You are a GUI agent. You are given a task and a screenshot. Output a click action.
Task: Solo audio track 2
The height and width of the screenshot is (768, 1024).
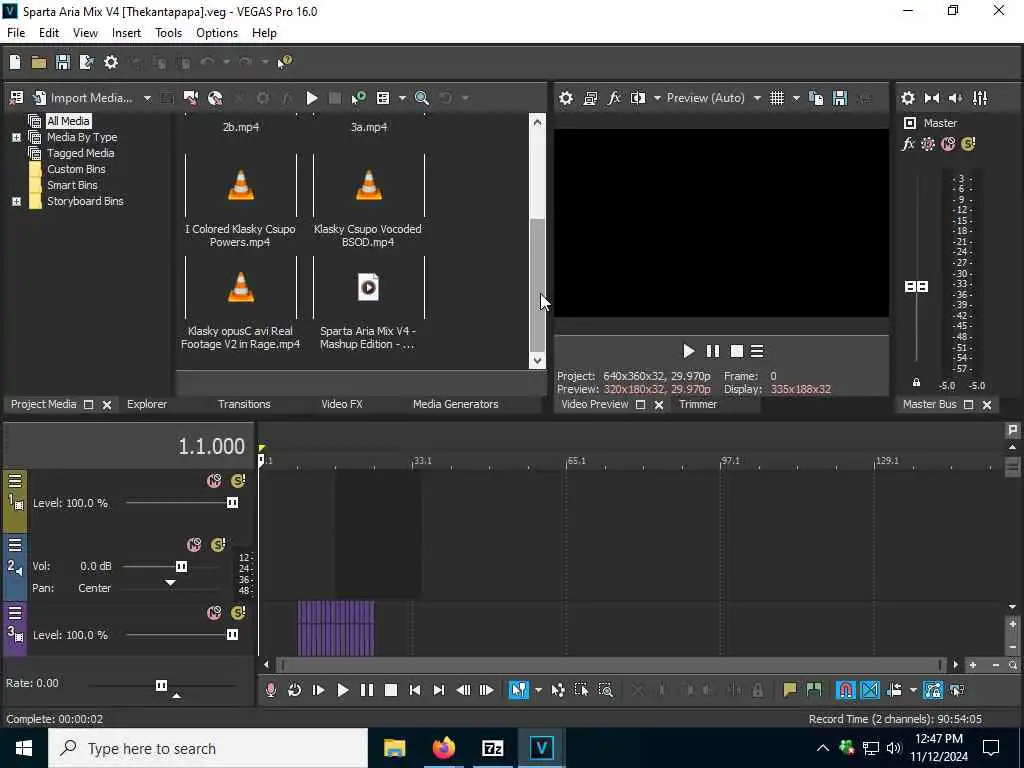(218, 545)
